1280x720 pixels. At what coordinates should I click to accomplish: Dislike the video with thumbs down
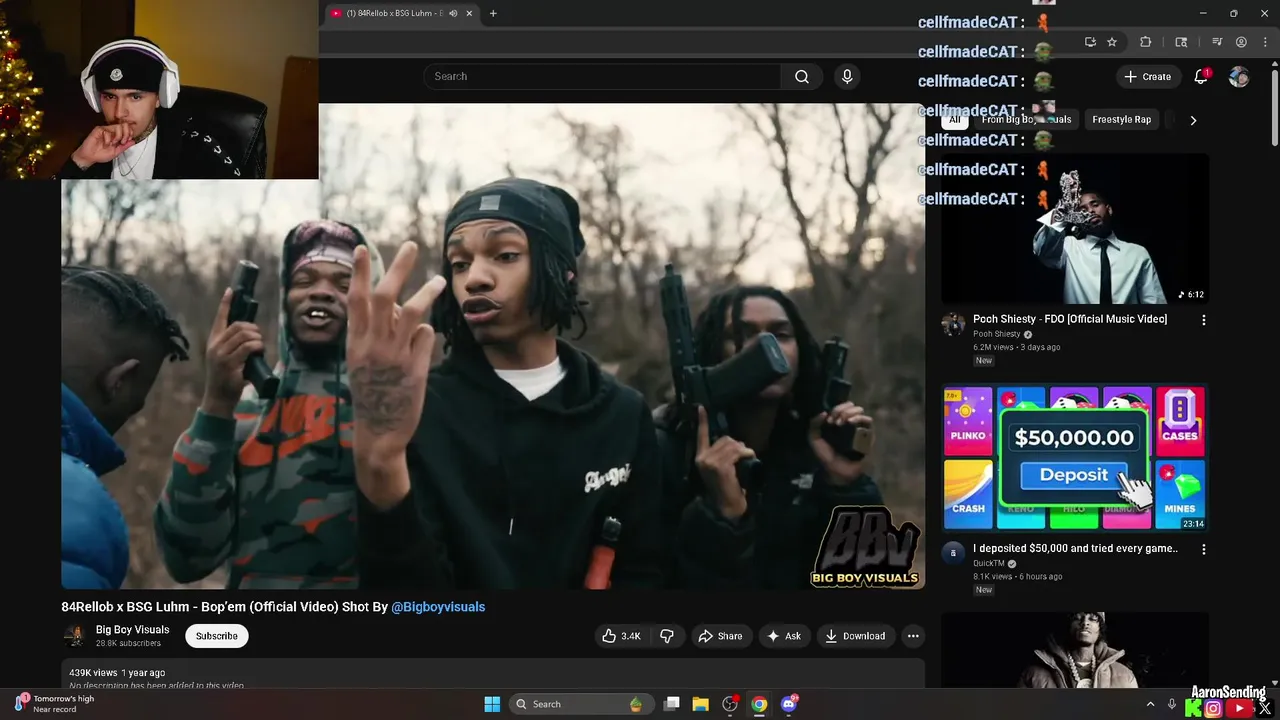667,636
